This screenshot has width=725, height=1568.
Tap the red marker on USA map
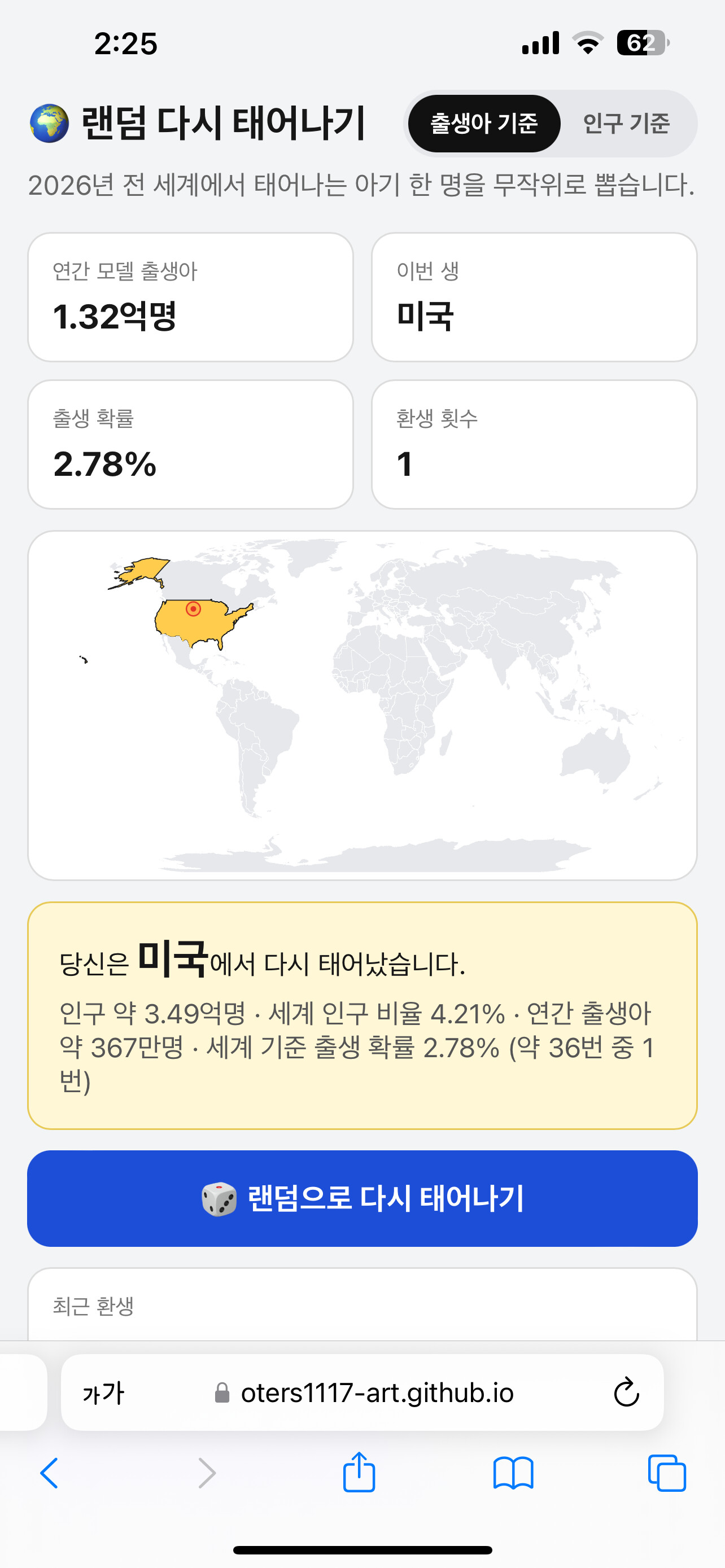click(193, 608)
